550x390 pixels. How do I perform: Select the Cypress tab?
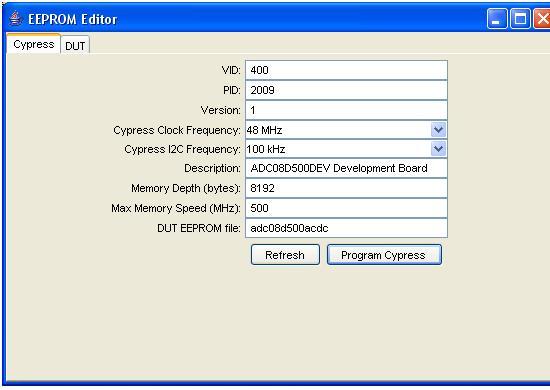pos(34,44)
